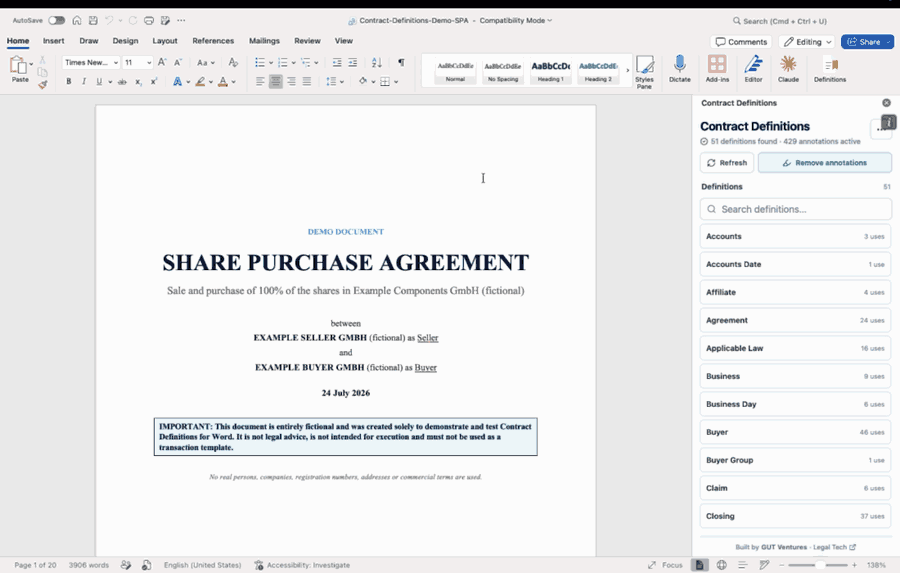This screenshot has height=573, width=900.
Task: Switch to the Layout tab
Action: (165, 41)
